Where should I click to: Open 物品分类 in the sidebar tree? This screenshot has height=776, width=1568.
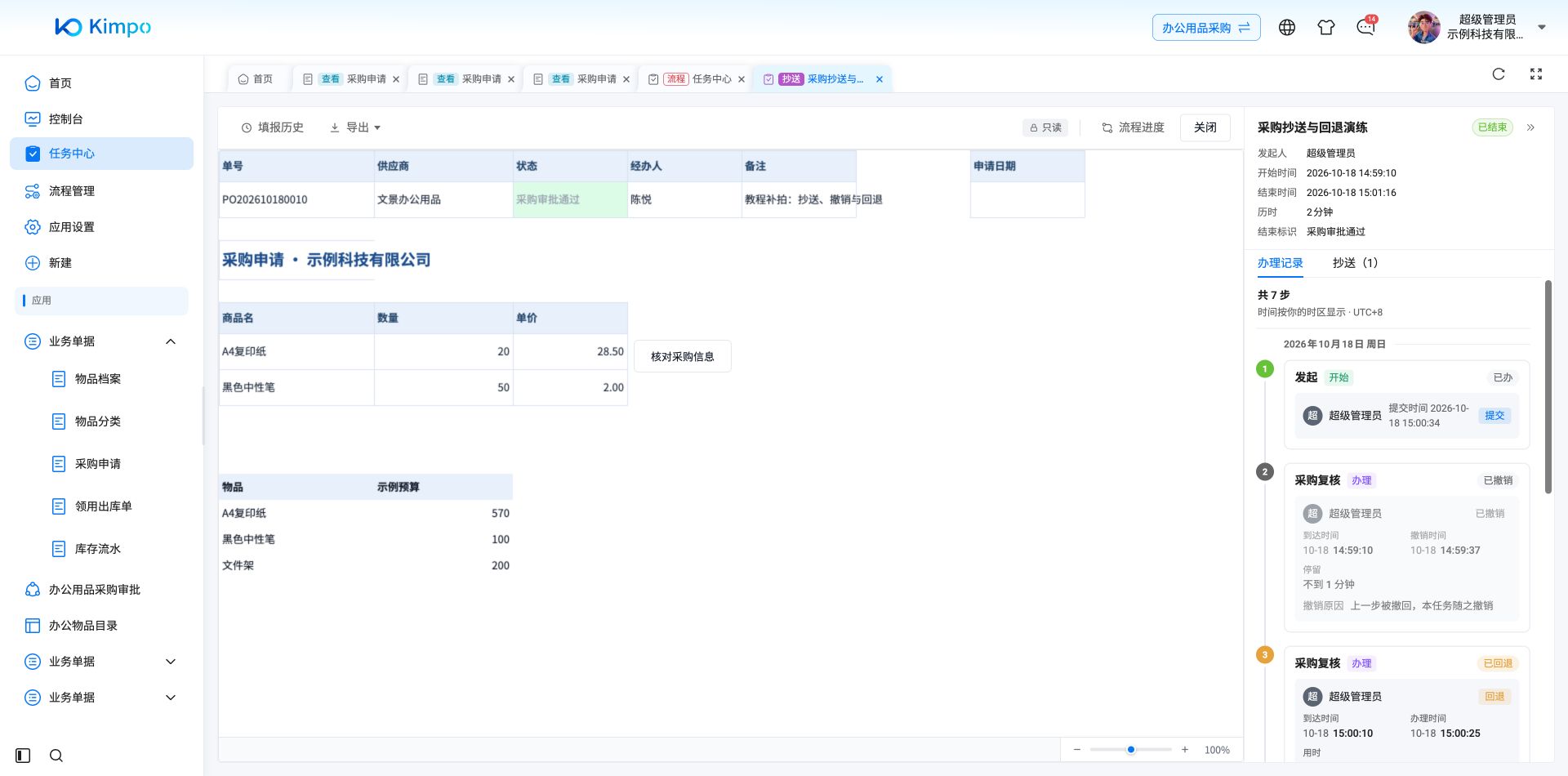(x=98, y=421)
